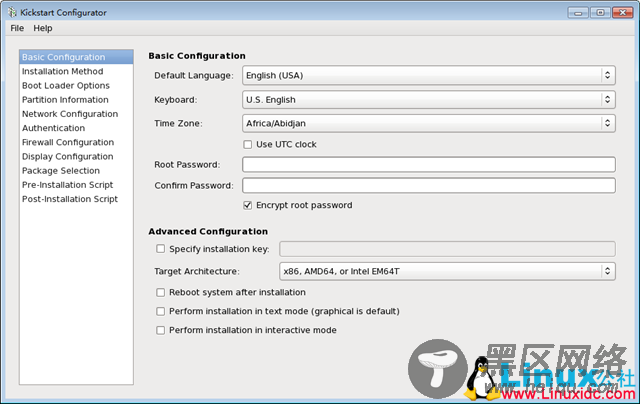
Task: Enable Reboot system after installation
Action: tap(160, 293)
